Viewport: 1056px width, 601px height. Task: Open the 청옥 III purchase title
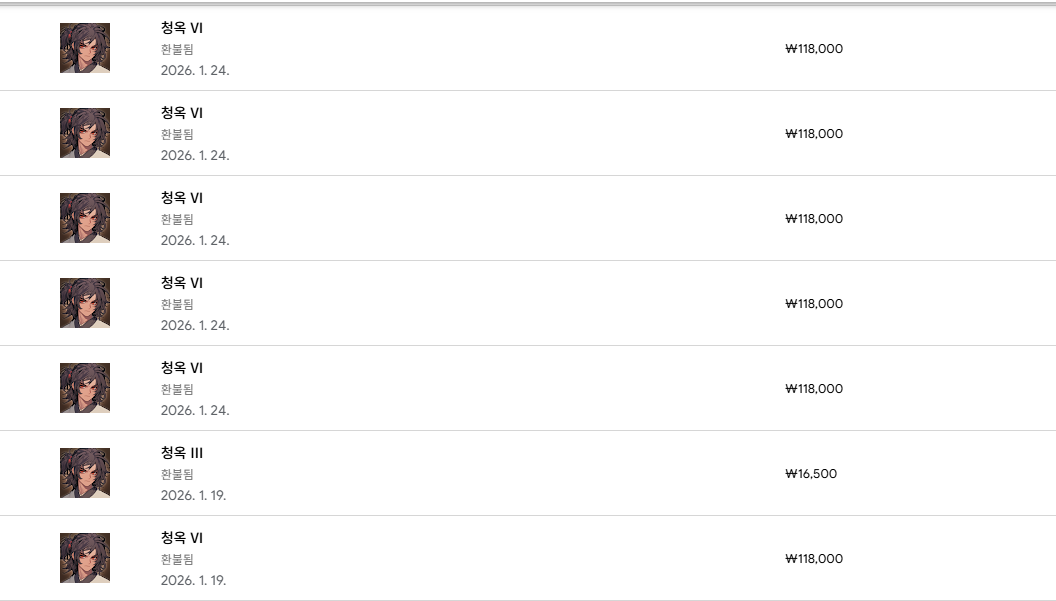pyautogui.click(x=182, y=453)
